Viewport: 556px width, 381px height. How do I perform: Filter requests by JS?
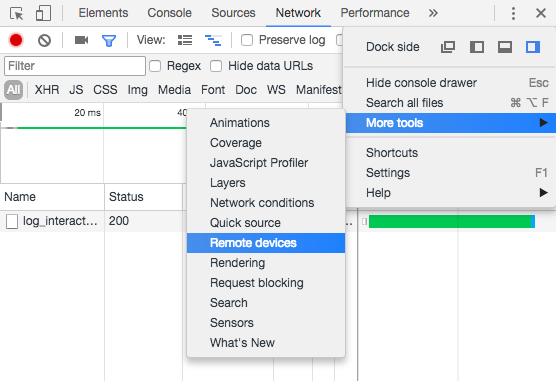(x=76, y=90)
